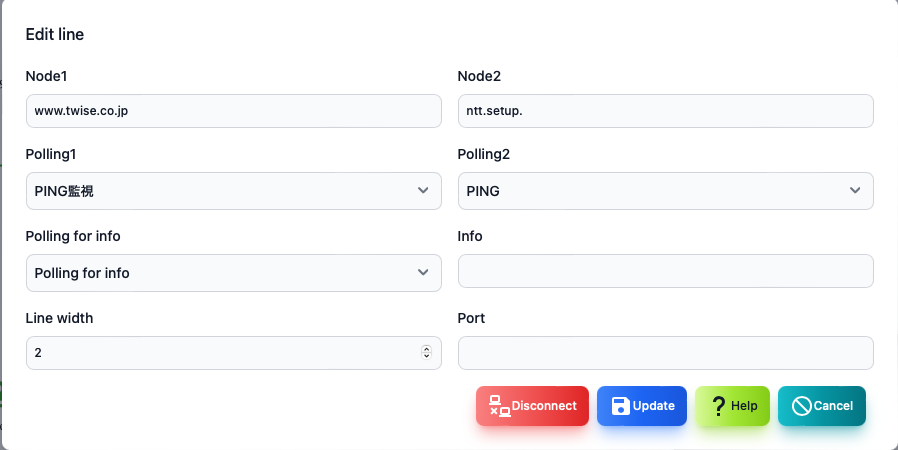This screenshot has width=898, height=450.
Task: Click the network disconnect icon on red button
Action: (499, 406)
